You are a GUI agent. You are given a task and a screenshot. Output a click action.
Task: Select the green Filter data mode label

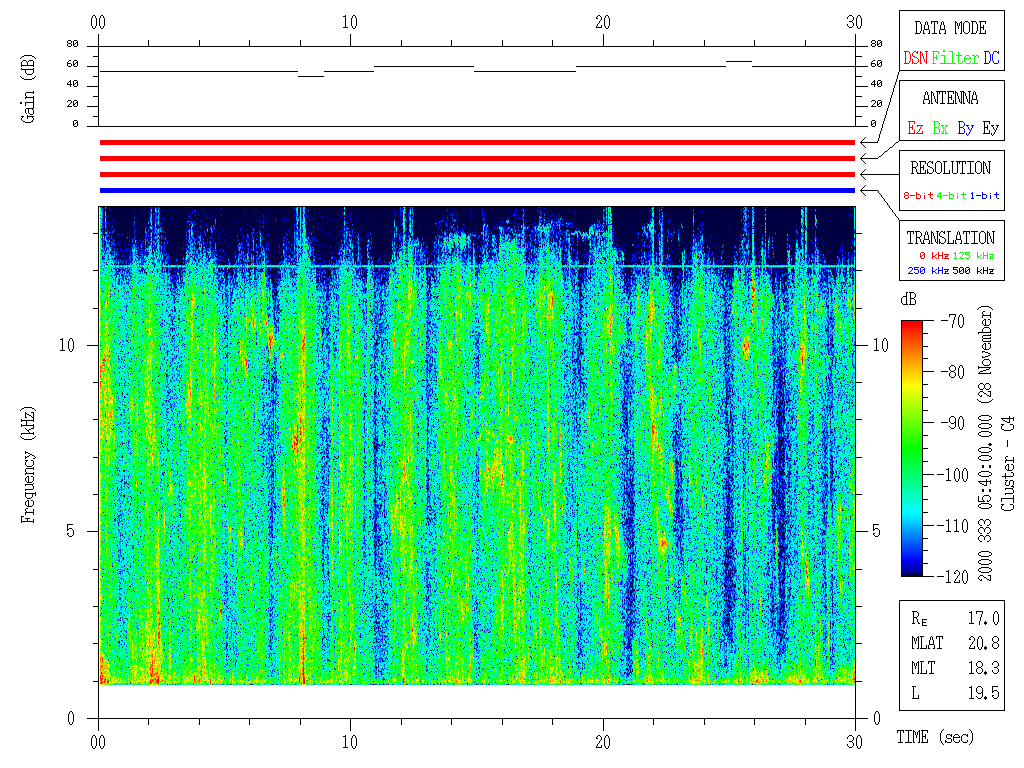pyautogui.click(x=955, y=59)
